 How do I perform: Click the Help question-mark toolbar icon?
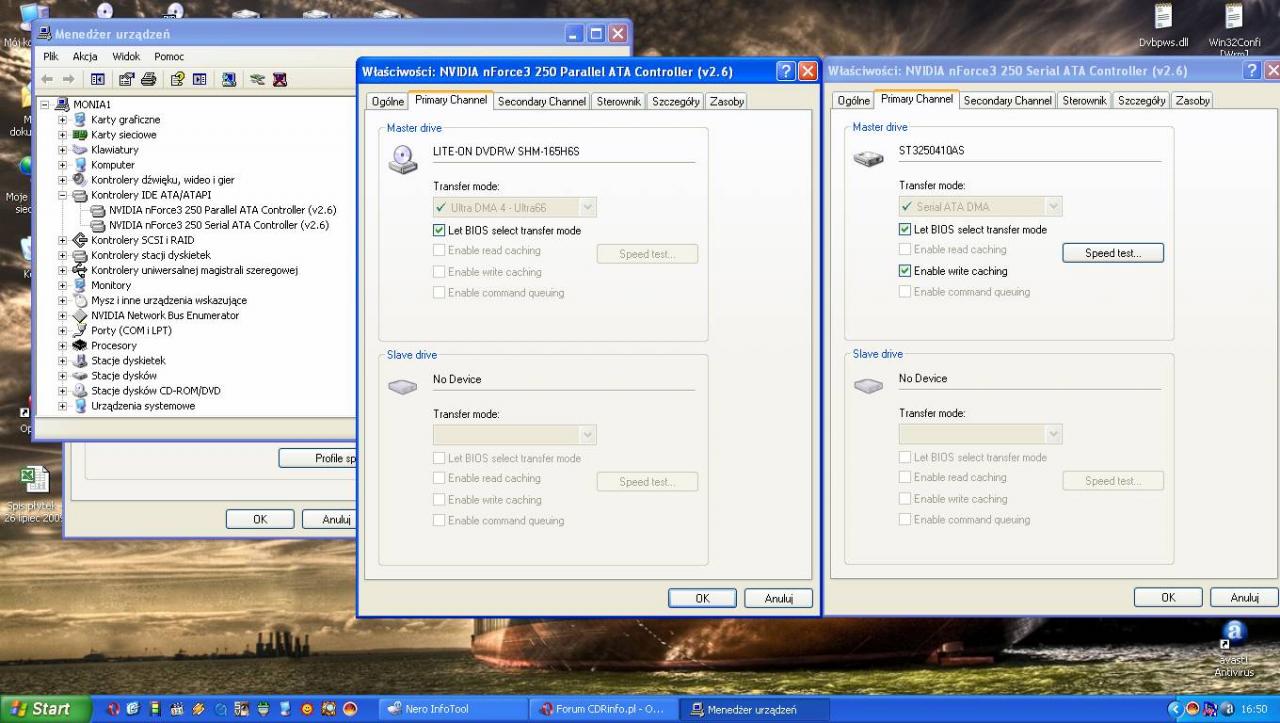178,79
